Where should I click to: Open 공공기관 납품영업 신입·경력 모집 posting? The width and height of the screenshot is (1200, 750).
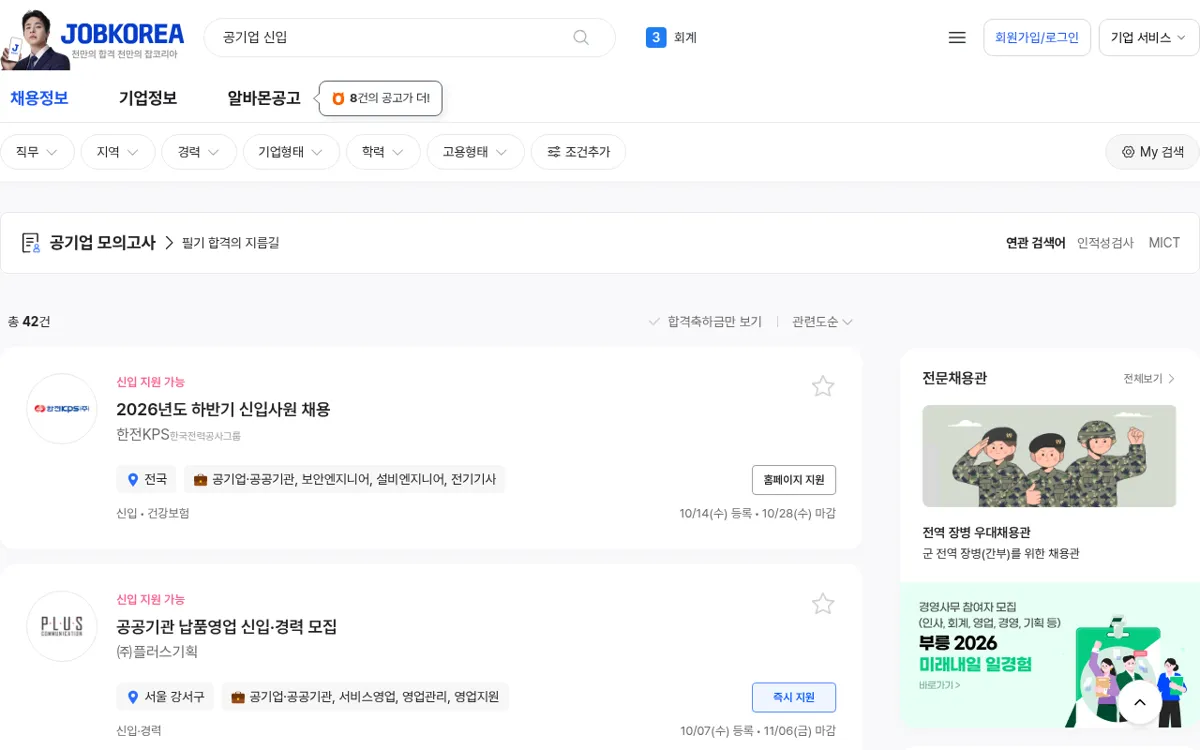coord(227,627)
